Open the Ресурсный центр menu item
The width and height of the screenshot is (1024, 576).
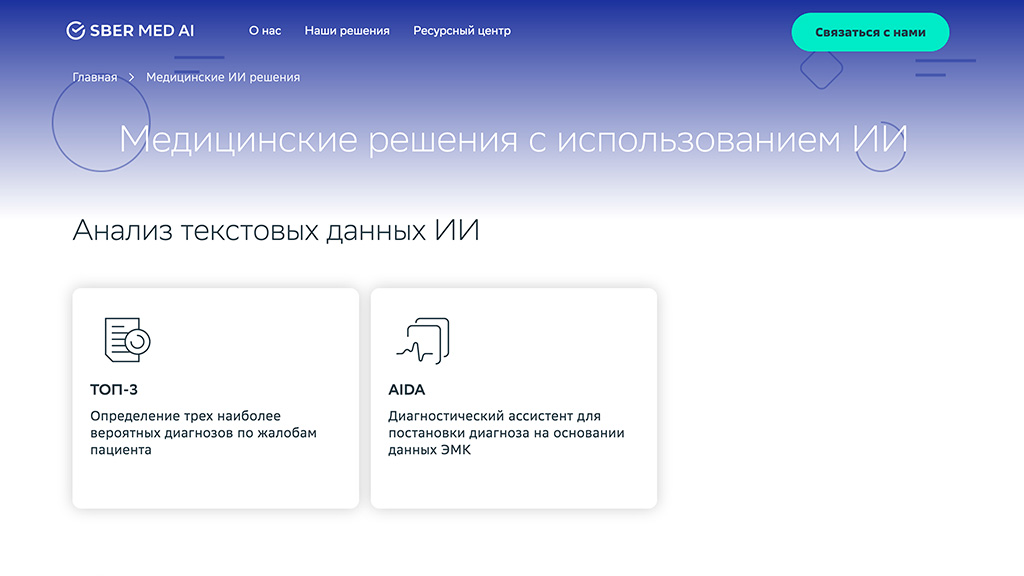[x=462, y=31]
